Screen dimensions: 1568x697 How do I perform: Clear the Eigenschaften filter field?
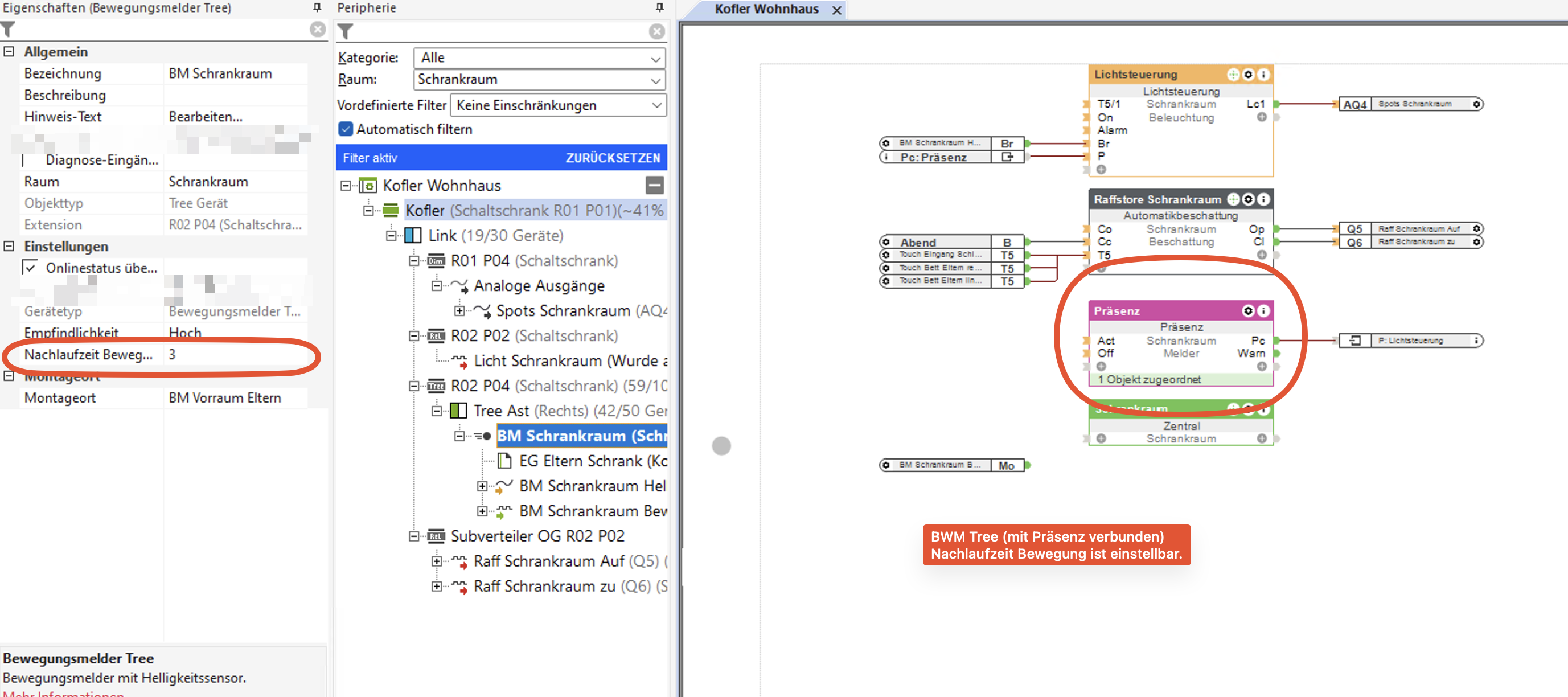pyautogui.click(x=317, y=29)
